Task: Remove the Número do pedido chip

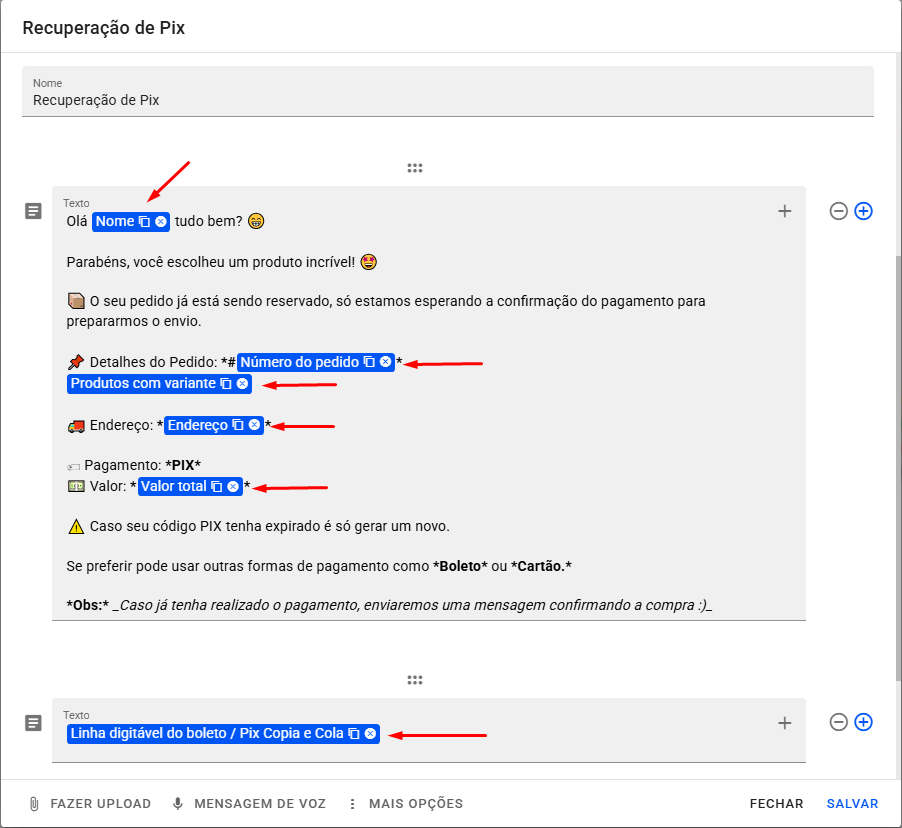Action: pos(386,362)
